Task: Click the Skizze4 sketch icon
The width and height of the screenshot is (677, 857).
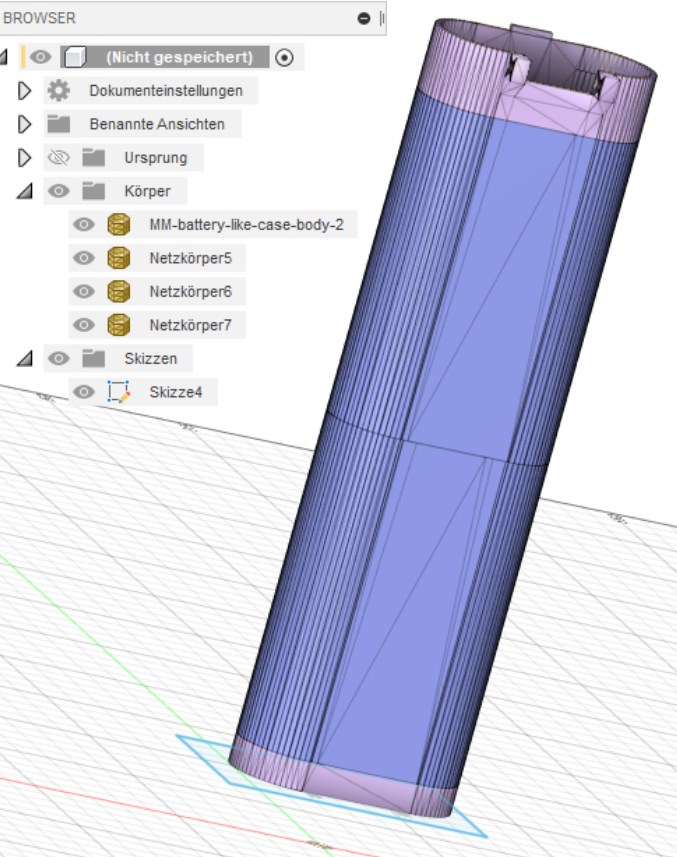Action: pos(119,392)
